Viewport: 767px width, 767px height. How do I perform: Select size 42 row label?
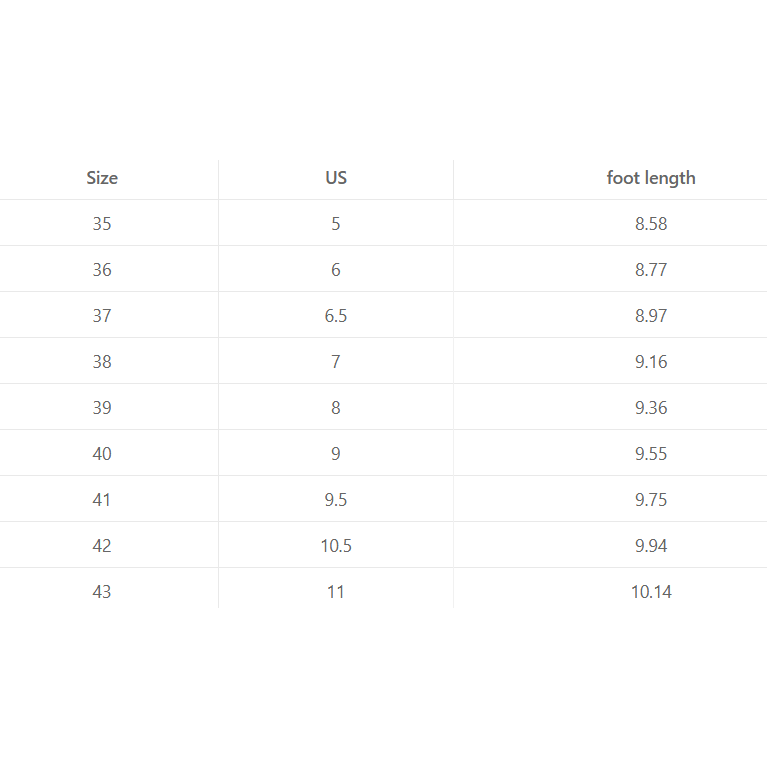[102, 546]
